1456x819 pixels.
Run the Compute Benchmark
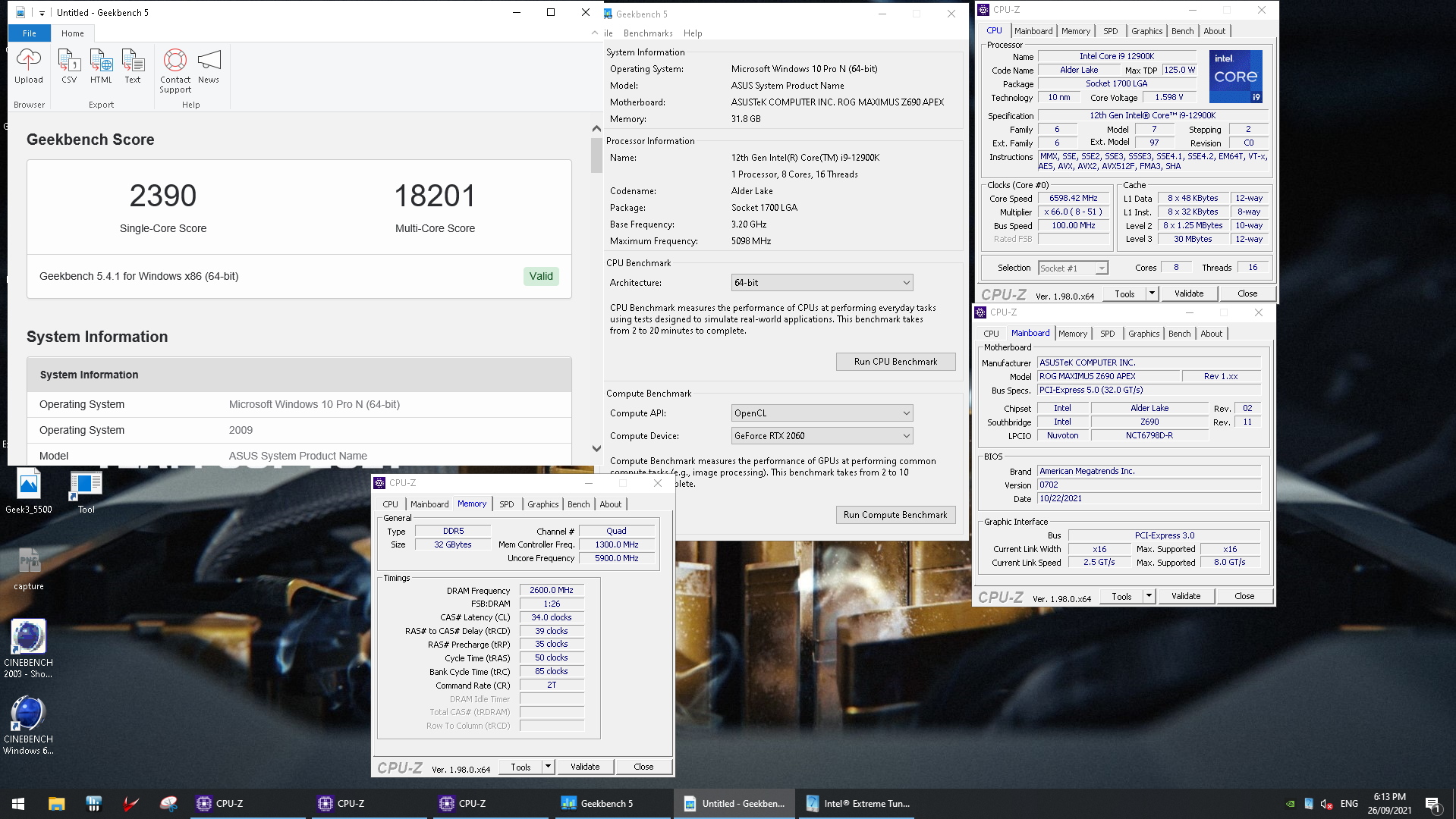tap(895, 515)
